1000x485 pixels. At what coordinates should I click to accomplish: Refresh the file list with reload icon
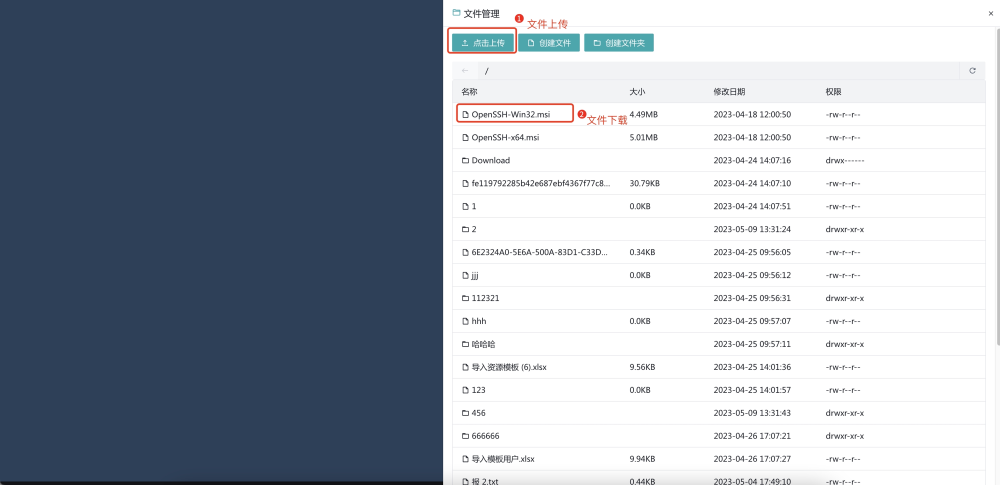(x=972, y=71)
